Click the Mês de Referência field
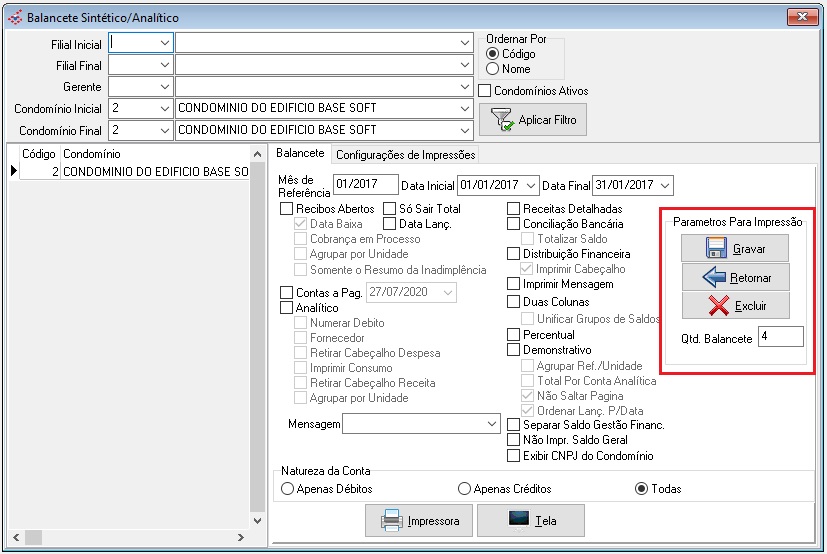Screen dimensions: 827x554 366,185
